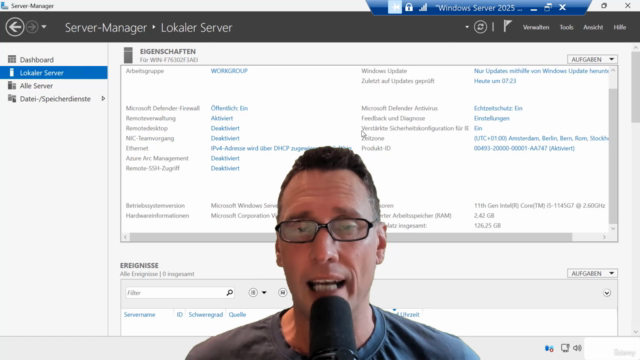This screenshot has width=640, height=360.
Task: Click the main window vertical scrollbar
Action: [636, 87]
